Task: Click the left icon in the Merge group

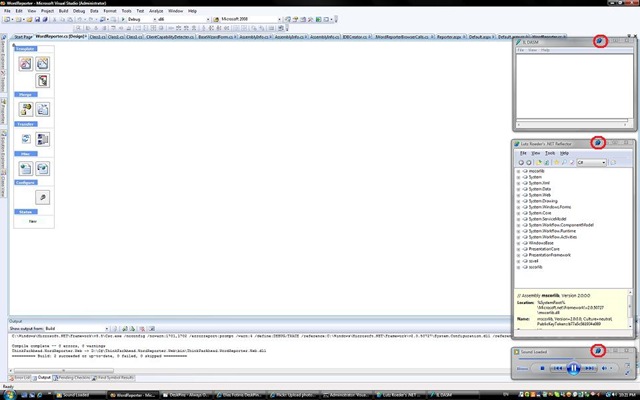Action: click(x=26, y=109)
